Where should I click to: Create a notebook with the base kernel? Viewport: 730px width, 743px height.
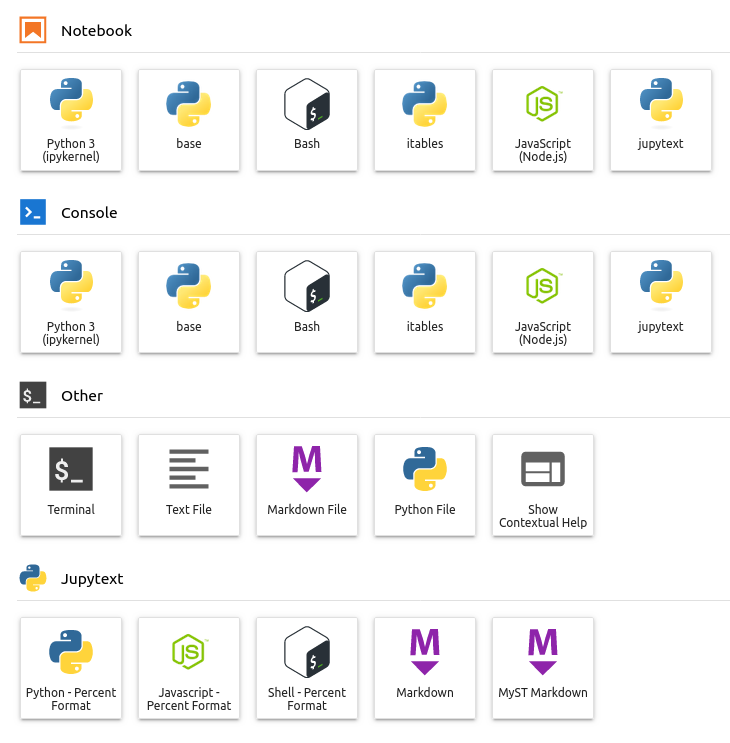(189, 120)
